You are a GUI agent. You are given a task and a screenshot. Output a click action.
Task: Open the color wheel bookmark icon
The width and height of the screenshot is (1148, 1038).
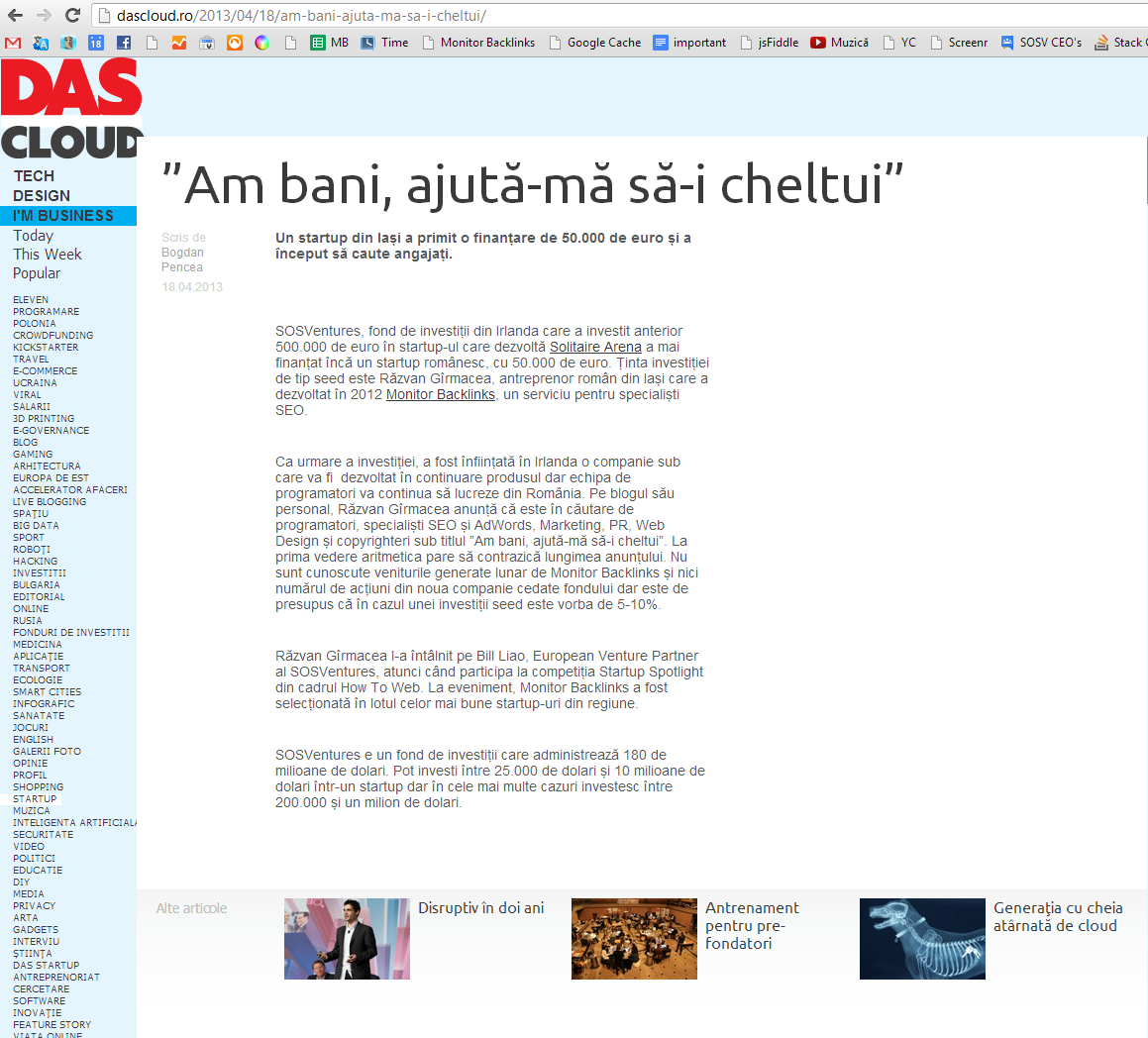pyautogui.click(x=262, y=43)
